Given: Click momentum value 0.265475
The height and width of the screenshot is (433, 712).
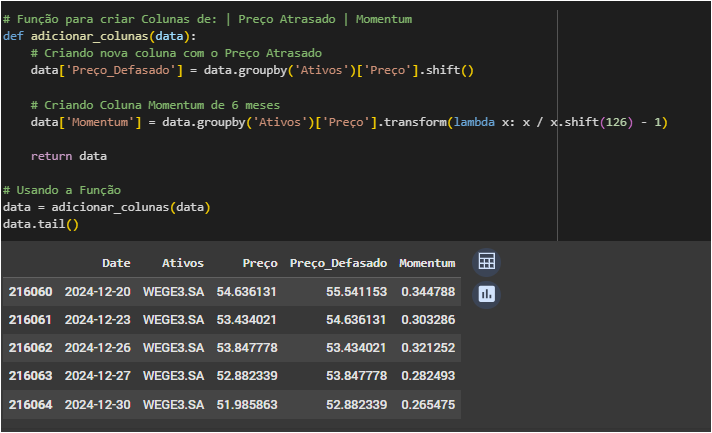Looking at the screenshot, I should pos(428,404).
